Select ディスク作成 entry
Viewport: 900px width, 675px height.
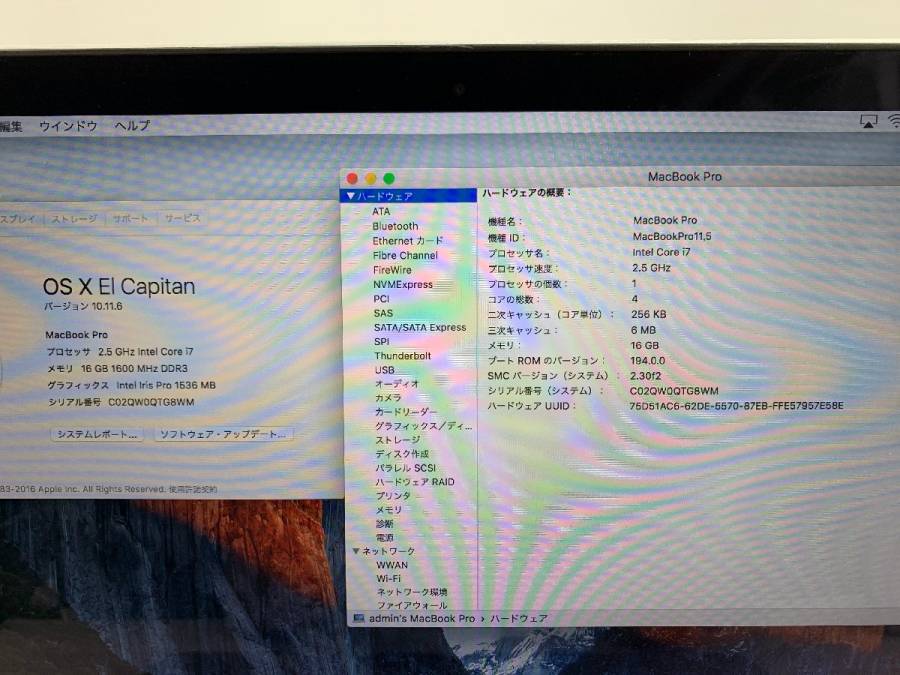point(402,454)
